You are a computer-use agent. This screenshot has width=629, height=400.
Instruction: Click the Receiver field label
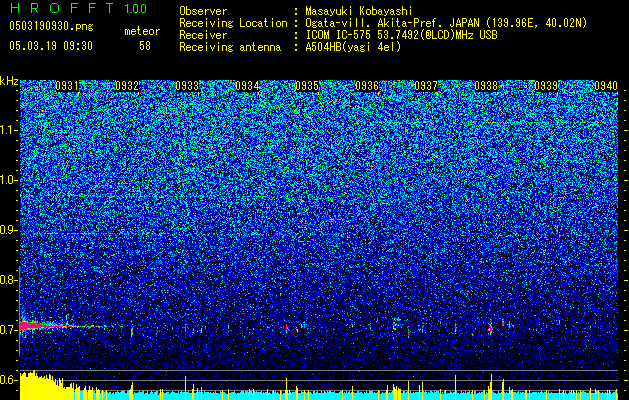coord(203,35)
